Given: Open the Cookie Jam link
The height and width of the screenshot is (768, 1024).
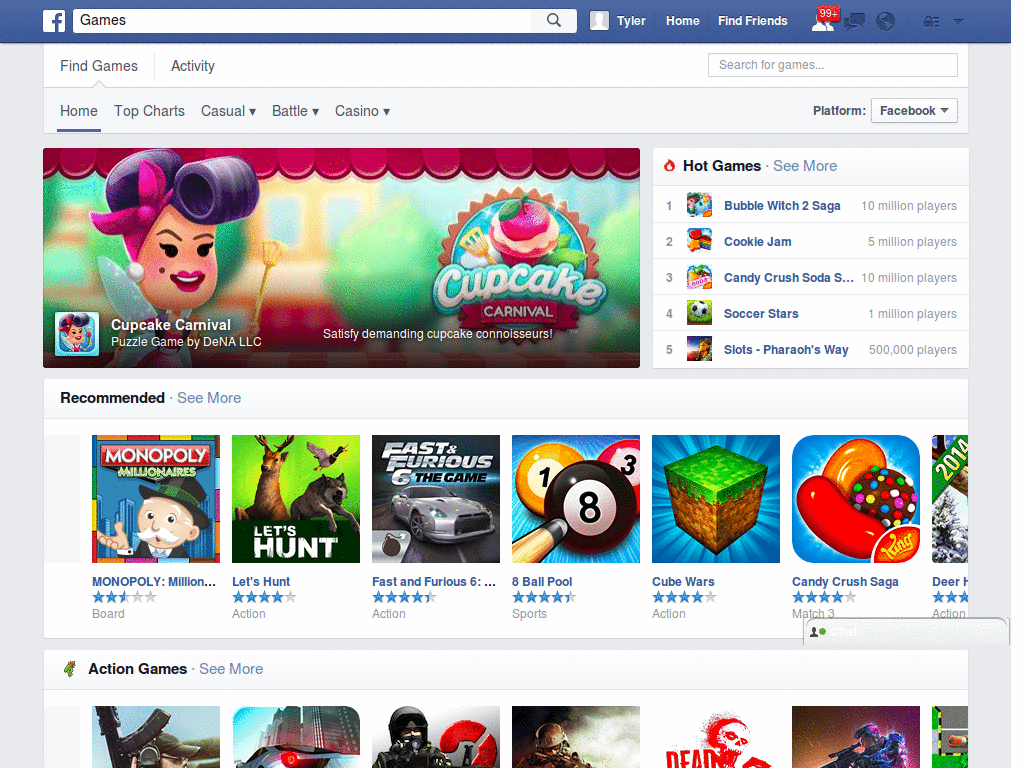Looking at the screenshot, I should click(x=758, y=242).
